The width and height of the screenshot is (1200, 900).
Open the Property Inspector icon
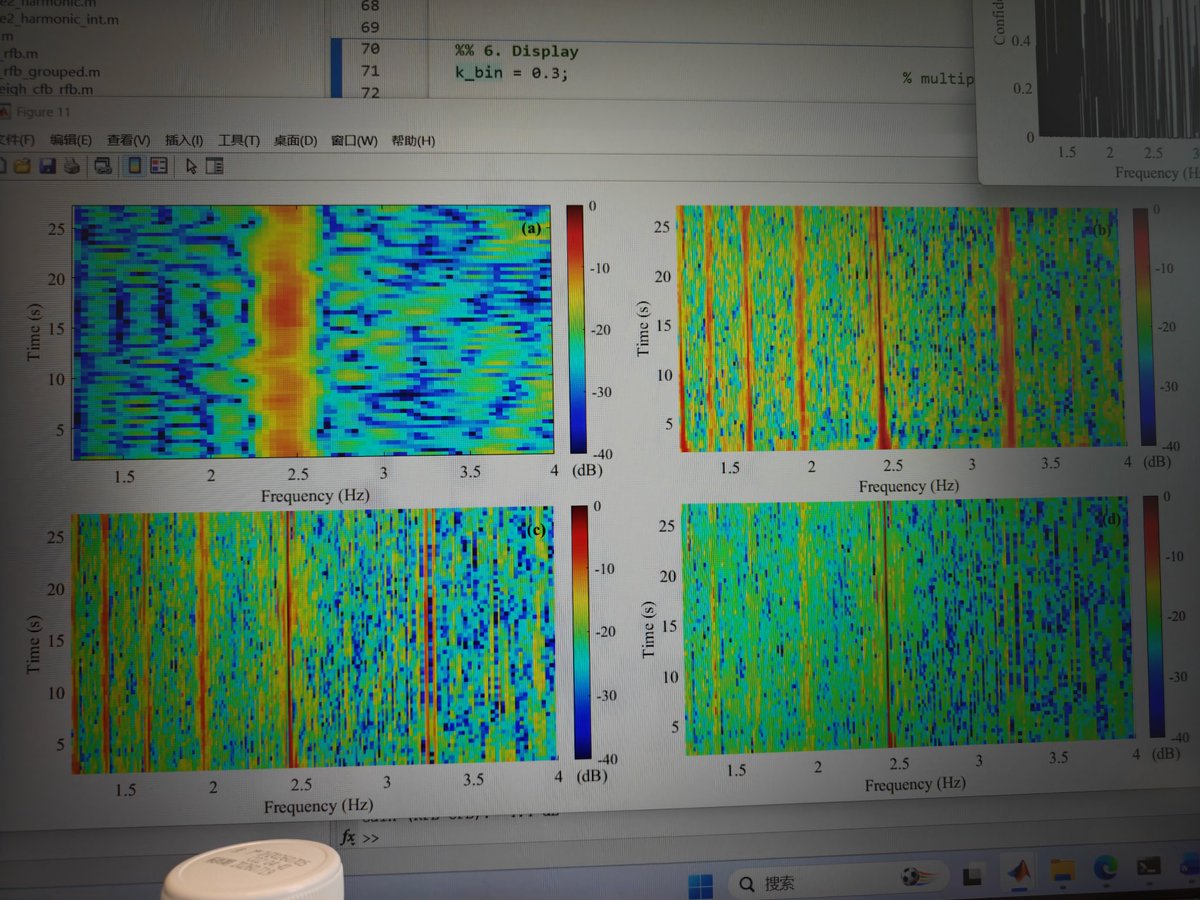(214, 166)
